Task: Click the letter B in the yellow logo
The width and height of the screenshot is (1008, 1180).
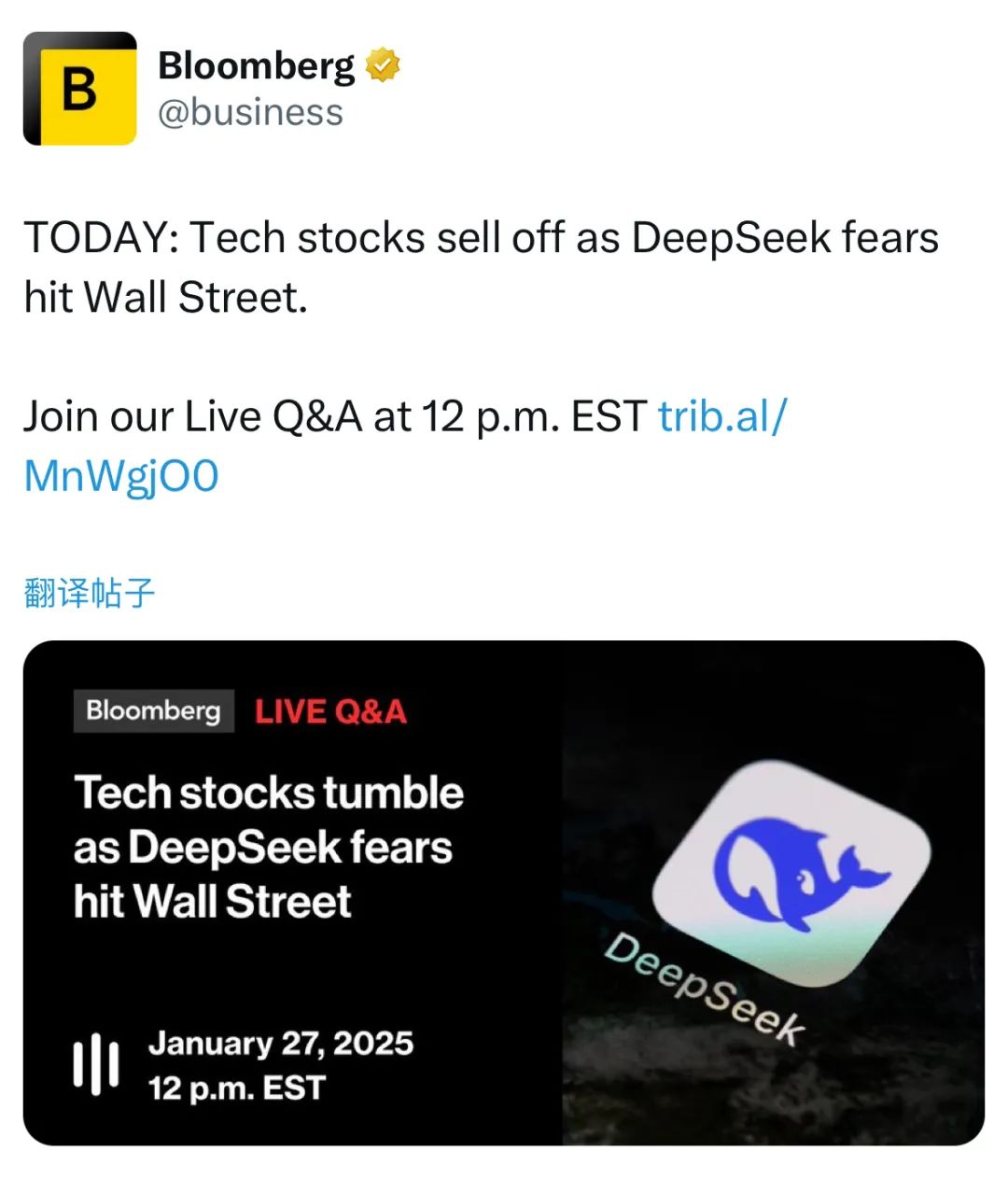Action: (79, 91)
